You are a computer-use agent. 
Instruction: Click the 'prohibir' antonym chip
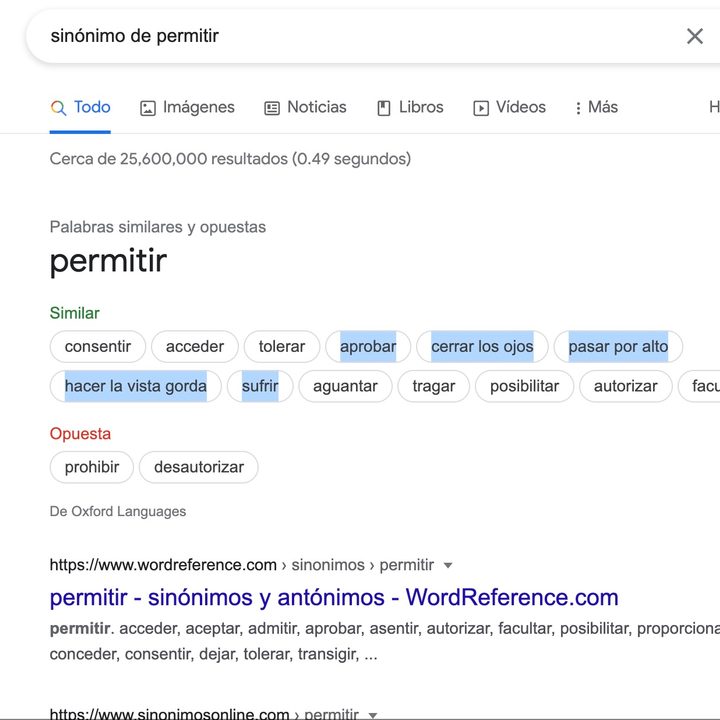pyautogui.click(x=92, y=467)
